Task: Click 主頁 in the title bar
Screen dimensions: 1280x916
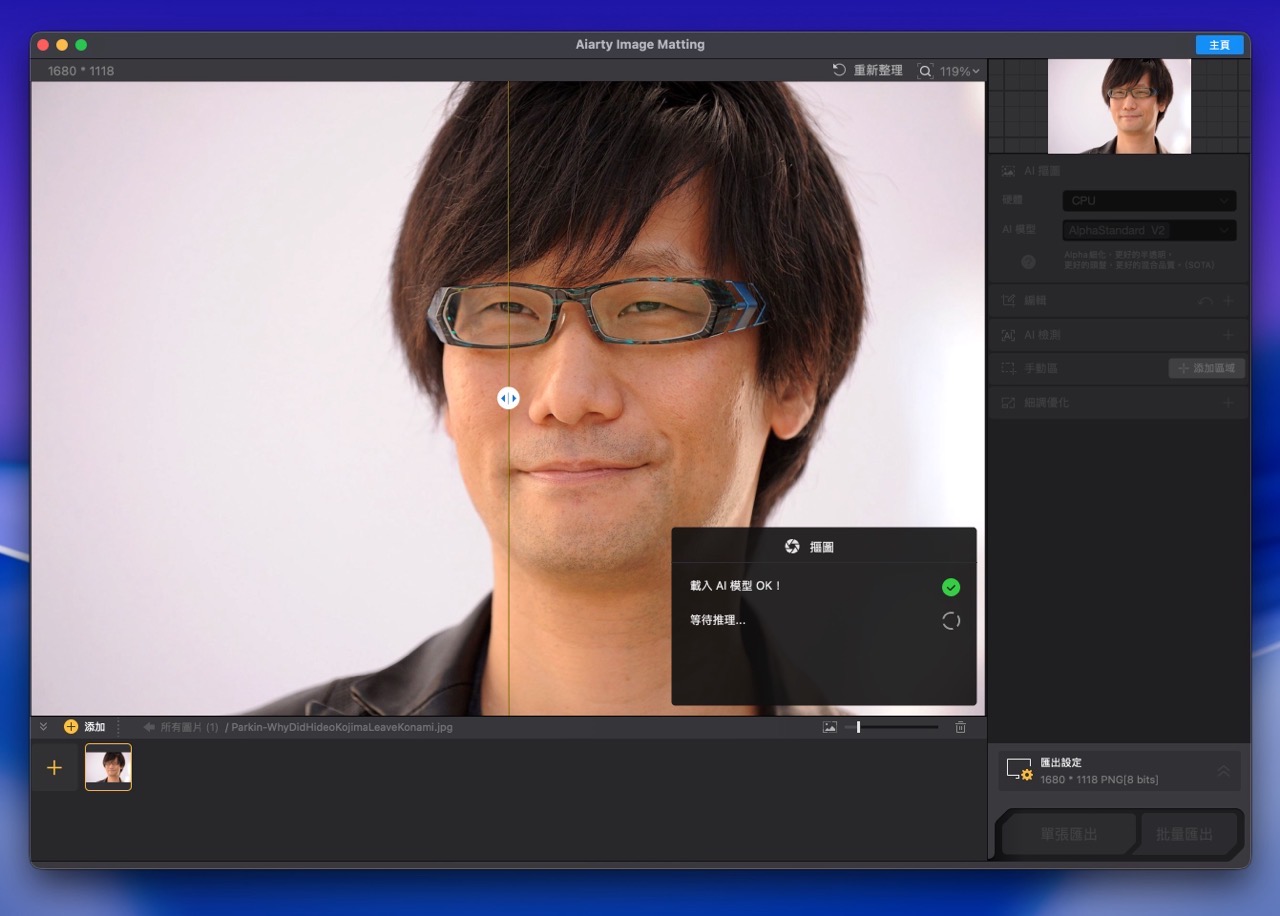Action: pyautogui.click(x=1219, y=44)
